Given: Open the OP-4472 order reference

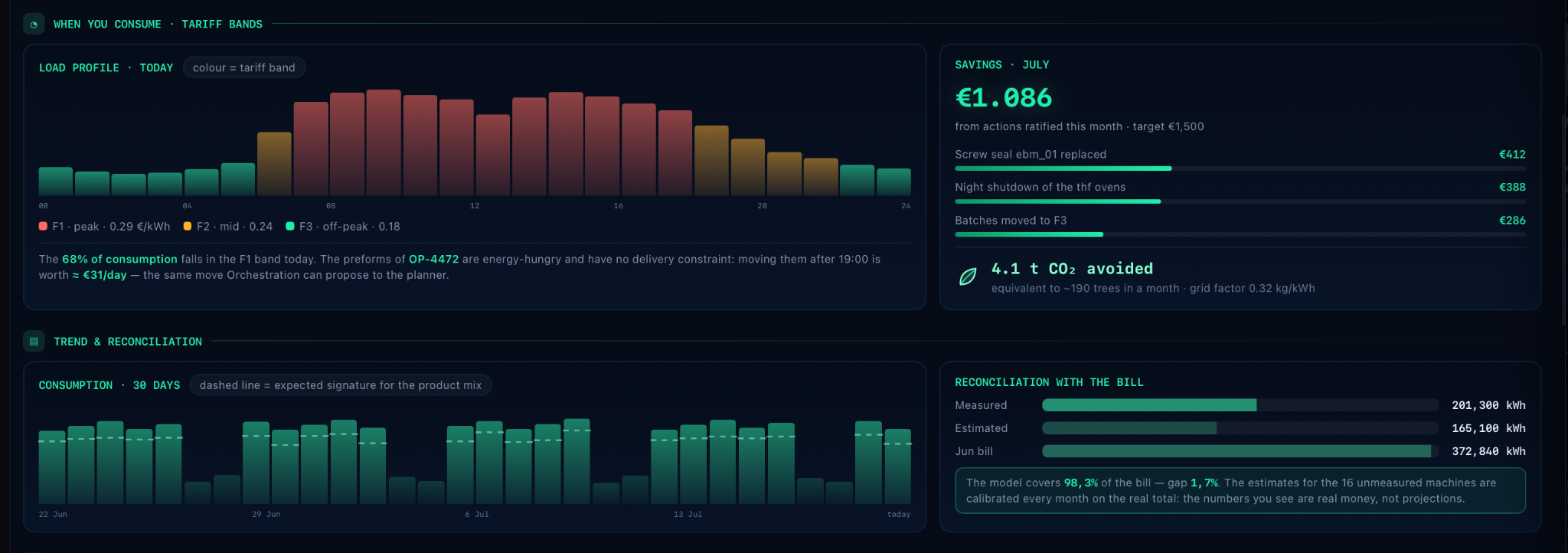Looking at the screenshot, I should 433,259.
